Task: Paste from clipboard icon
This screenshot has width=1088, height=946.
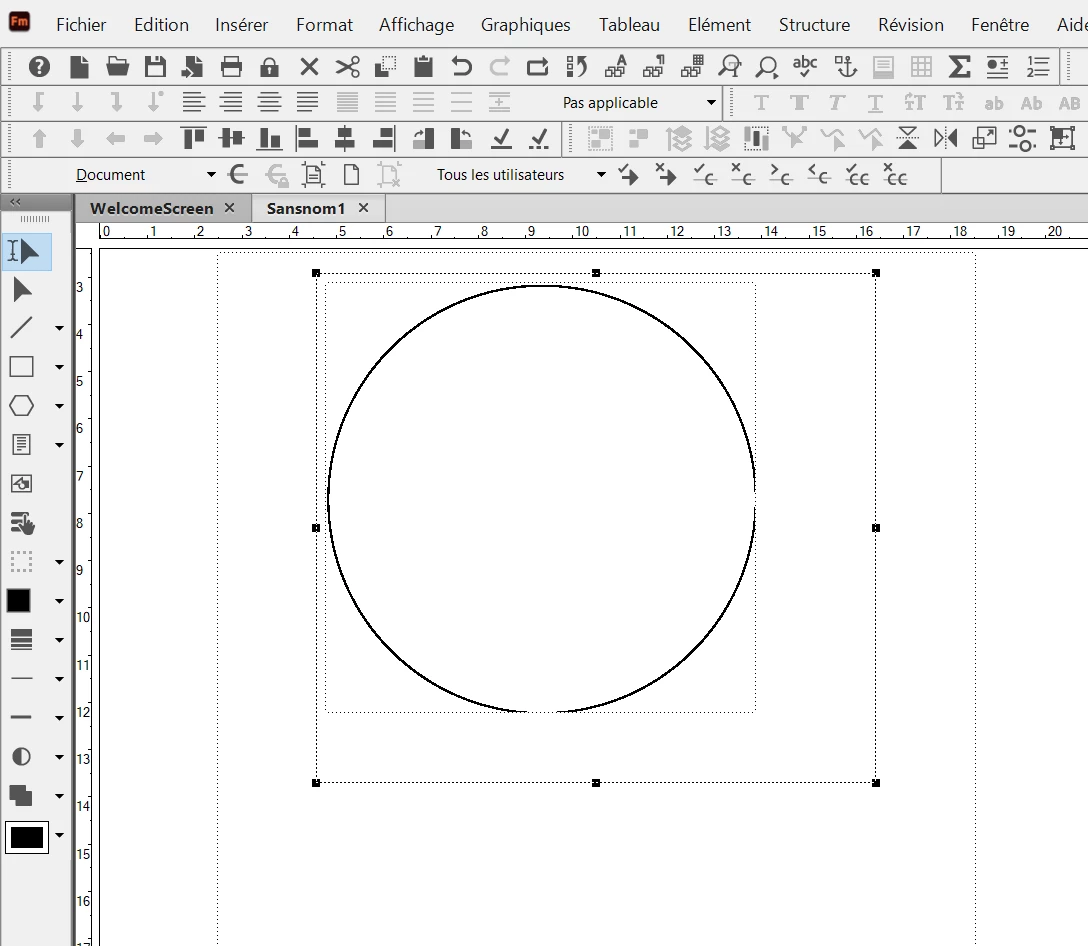Action: point(423,67)
